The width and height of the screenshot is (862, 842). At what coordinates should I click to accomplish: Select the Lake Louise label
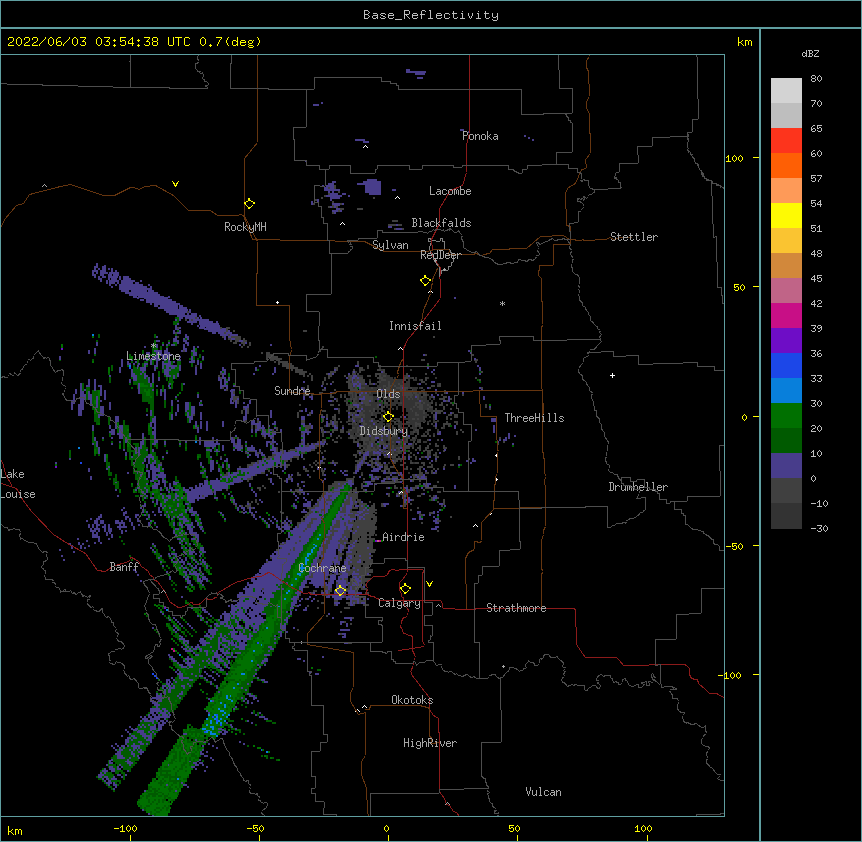tap(18, 484)
